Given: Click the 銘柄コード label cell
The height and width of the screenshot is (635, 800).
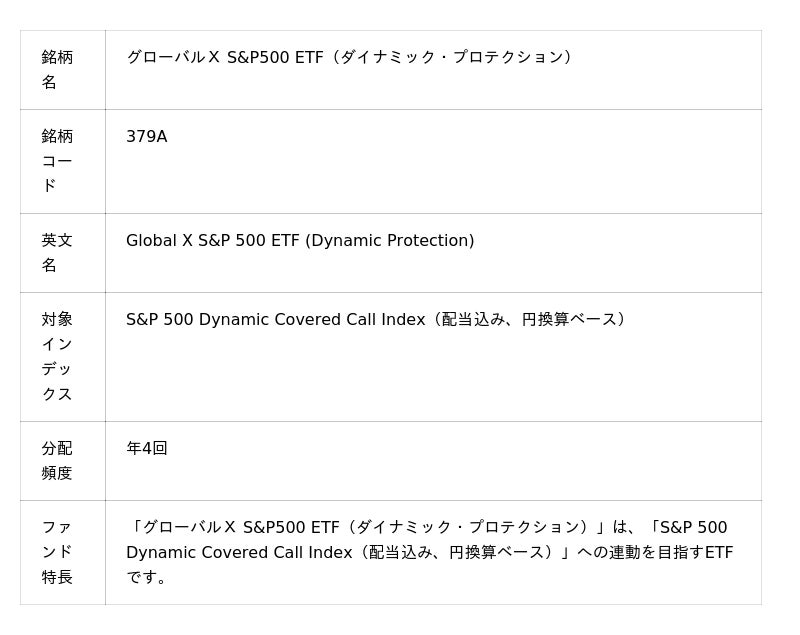Looking at the screenshot, I should (57, 161).
